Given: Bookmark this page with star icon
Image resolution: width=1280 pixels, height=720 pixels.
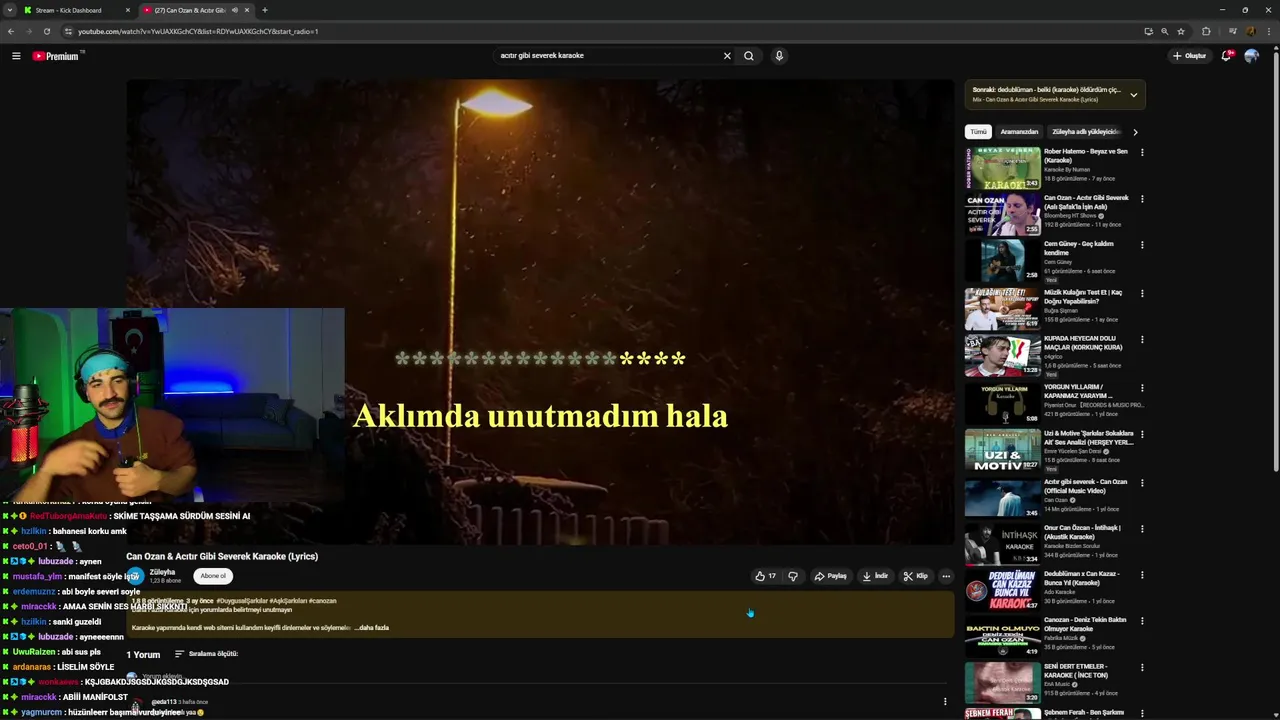Looking at the screenshot, I should click(x=1181, y=31).
